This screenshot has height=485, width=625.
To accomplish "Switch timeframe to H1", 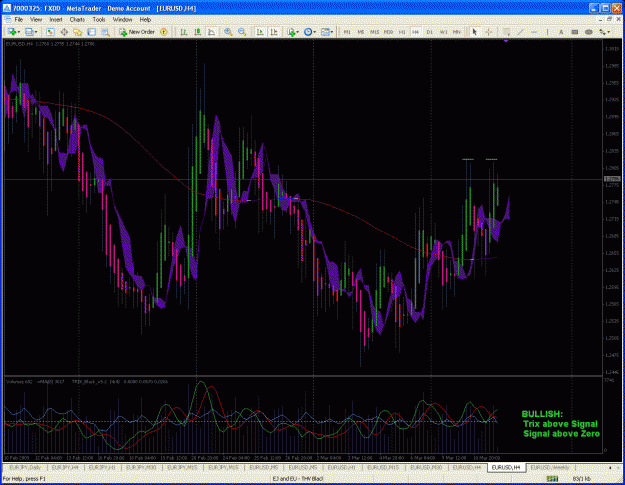I will (x=402, y=32).
